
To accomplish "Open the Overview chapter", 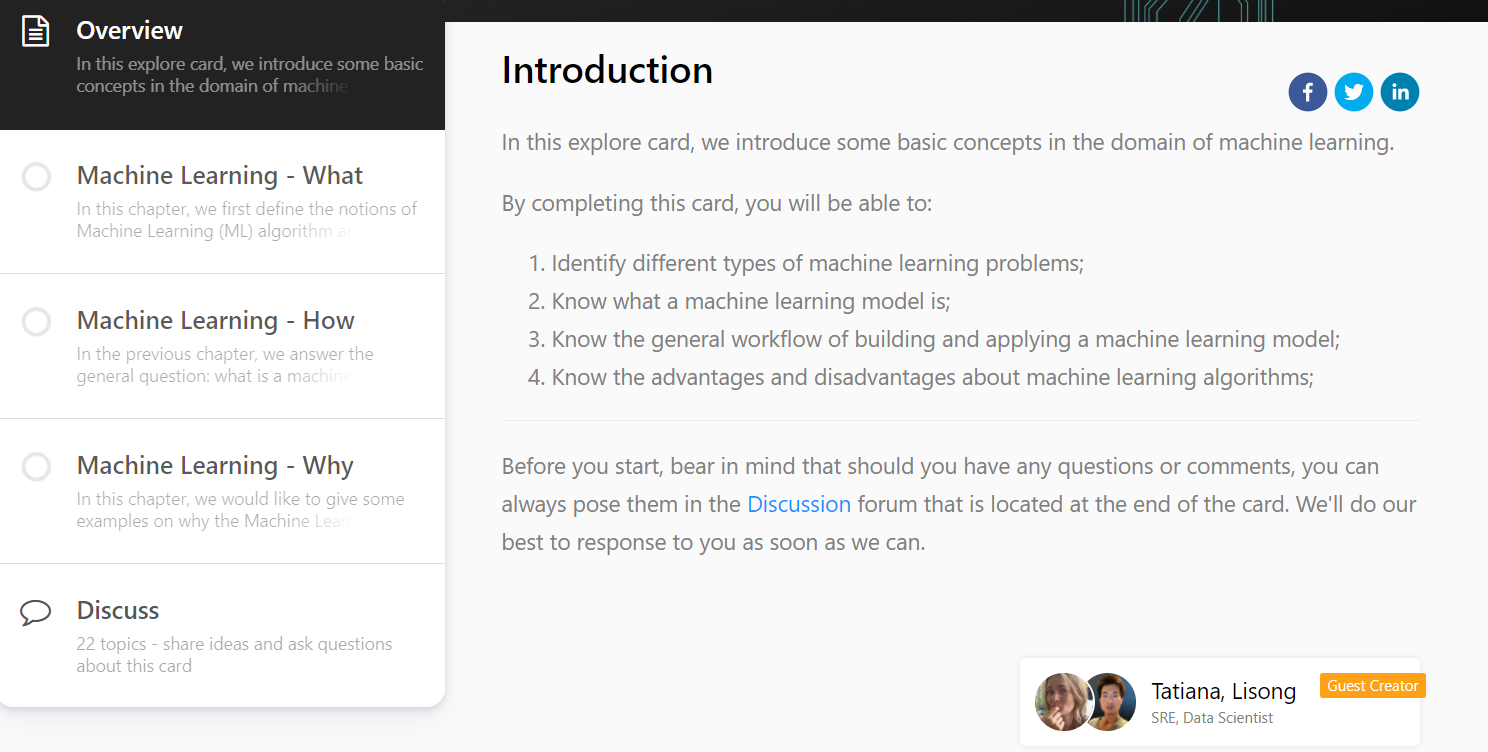I will 130,30.
